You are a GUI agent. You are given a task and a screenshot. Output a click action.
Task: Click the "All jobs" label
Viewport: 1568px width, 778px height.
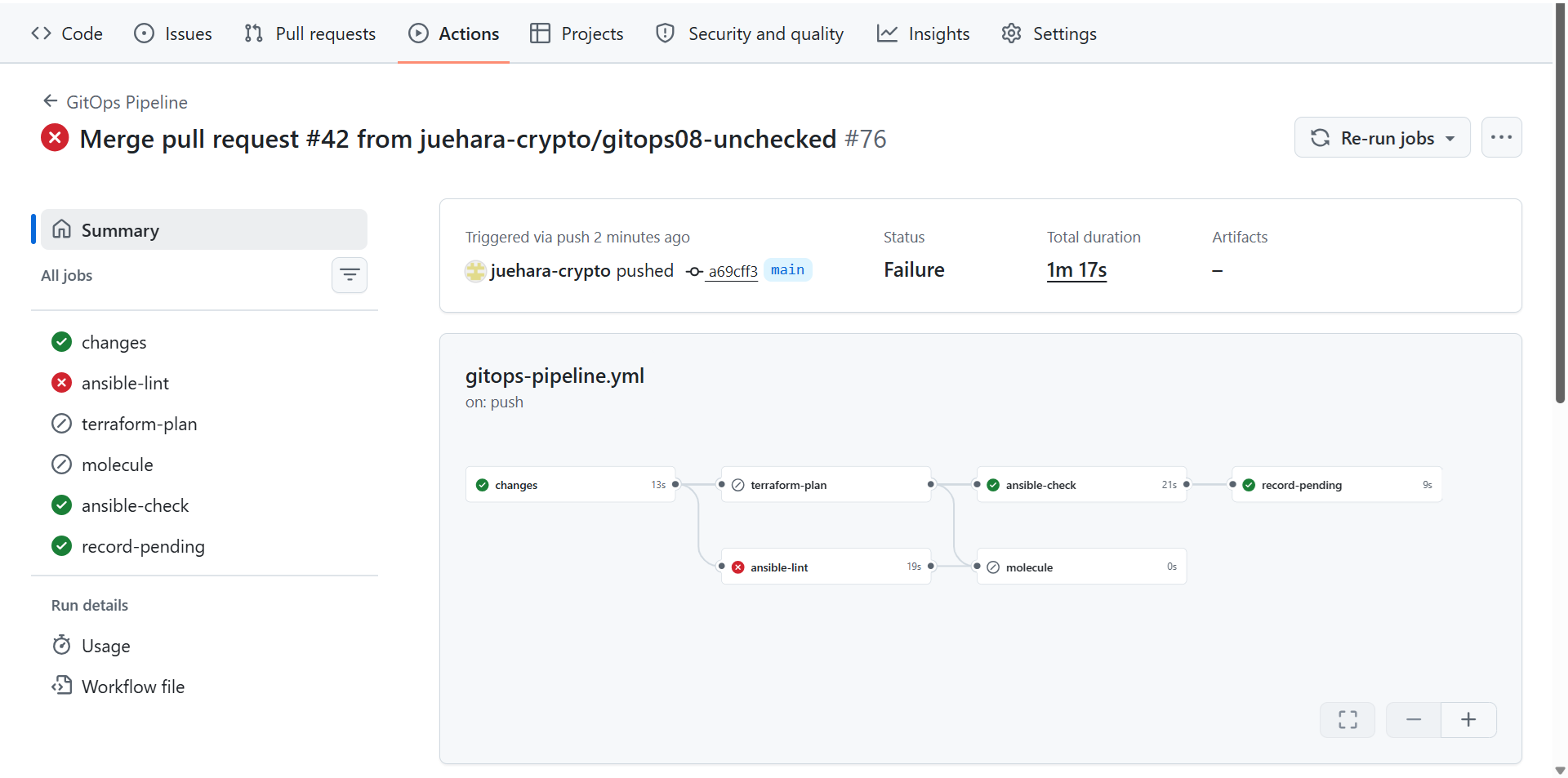pyautogui.click(x=67, y=275)
